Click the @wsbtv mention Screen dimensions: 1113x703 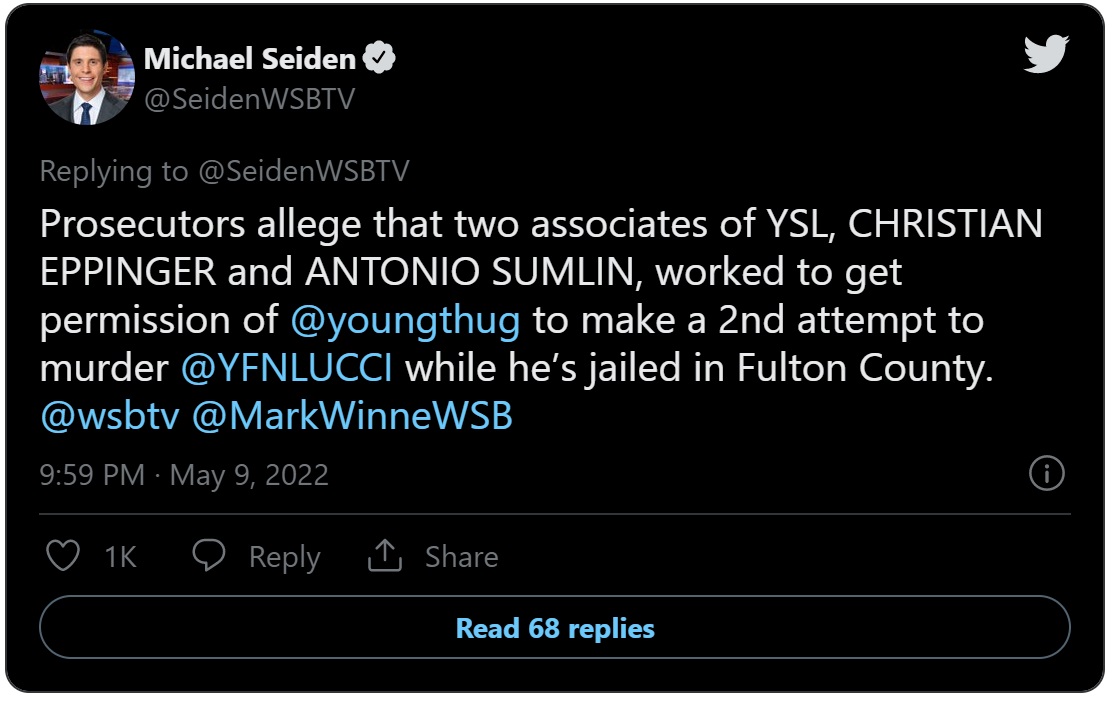[x=110, y=416]
